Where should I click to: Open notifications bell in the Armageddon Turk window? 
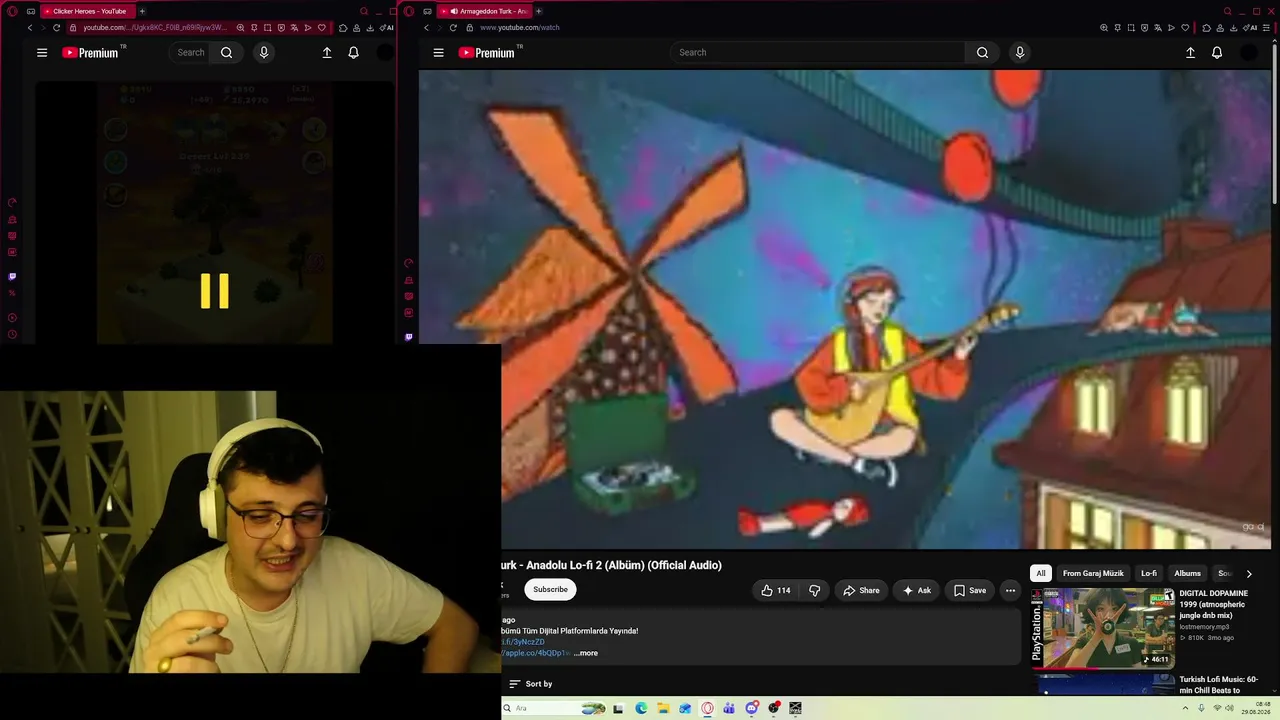point(1217,53)
